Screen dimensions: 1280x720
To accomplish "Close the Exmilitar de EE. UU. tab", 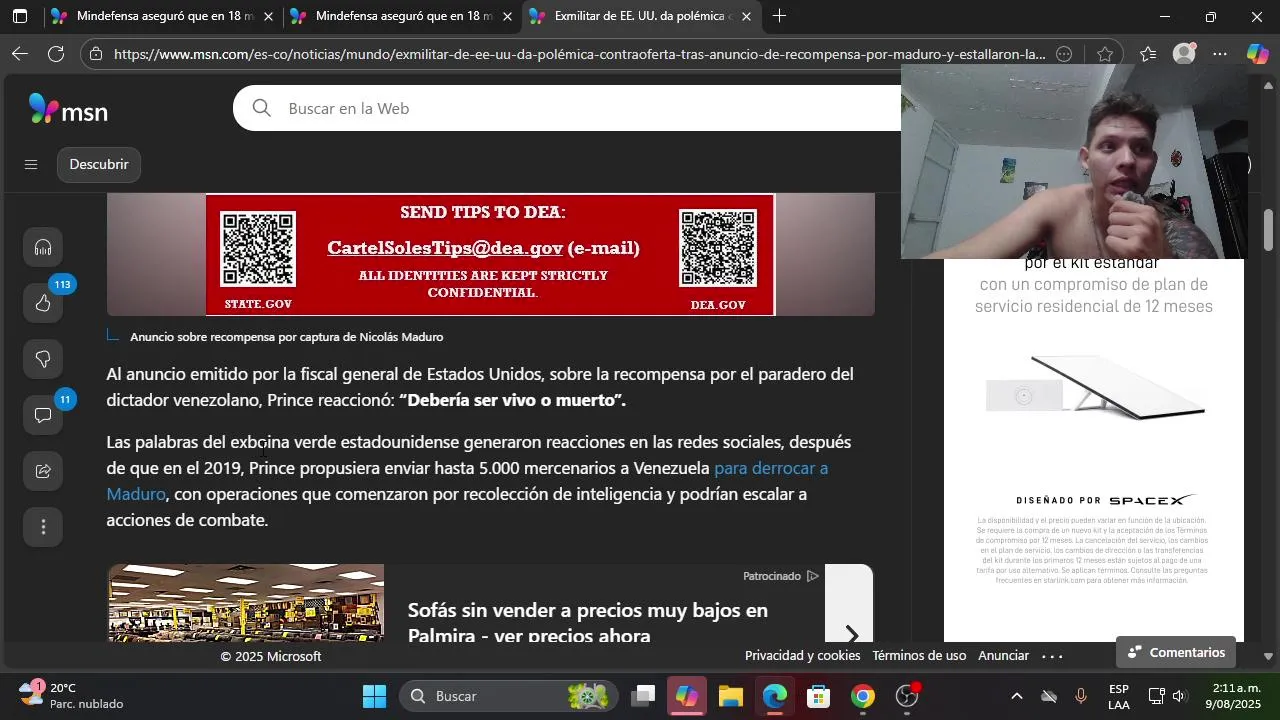I will [x=746, y=17].
